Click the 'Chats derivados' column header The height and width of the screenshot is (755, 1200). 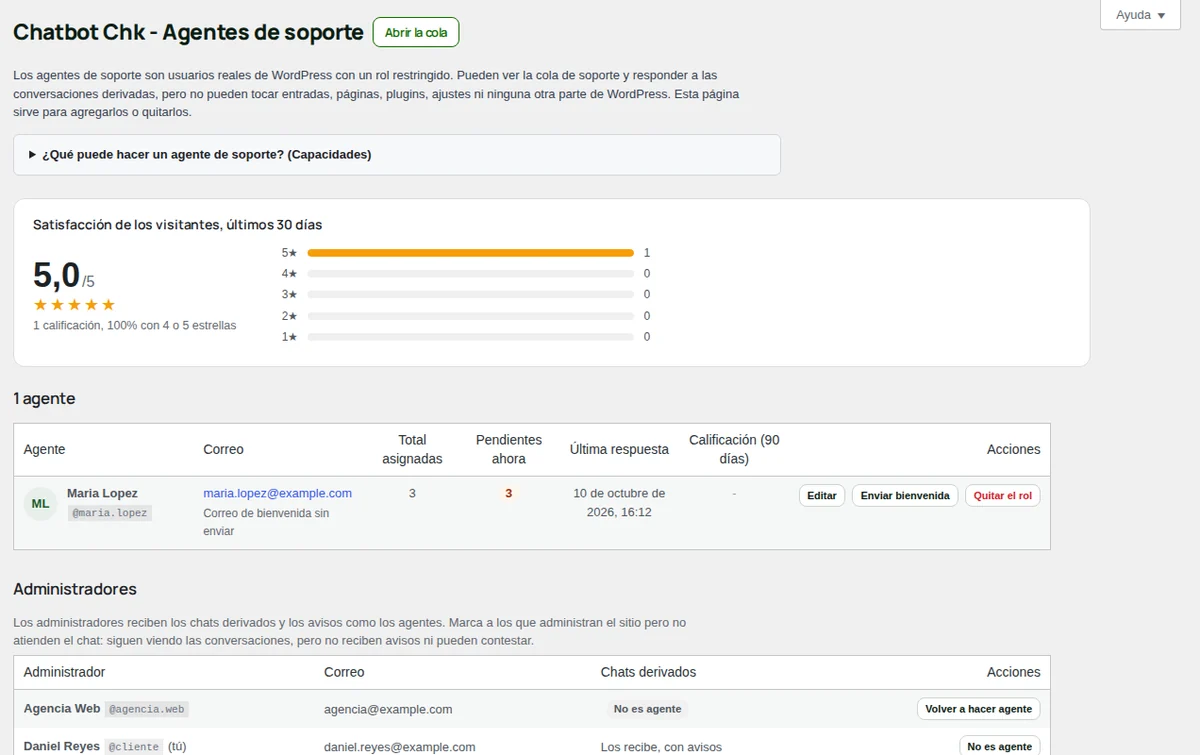[648, 672]
